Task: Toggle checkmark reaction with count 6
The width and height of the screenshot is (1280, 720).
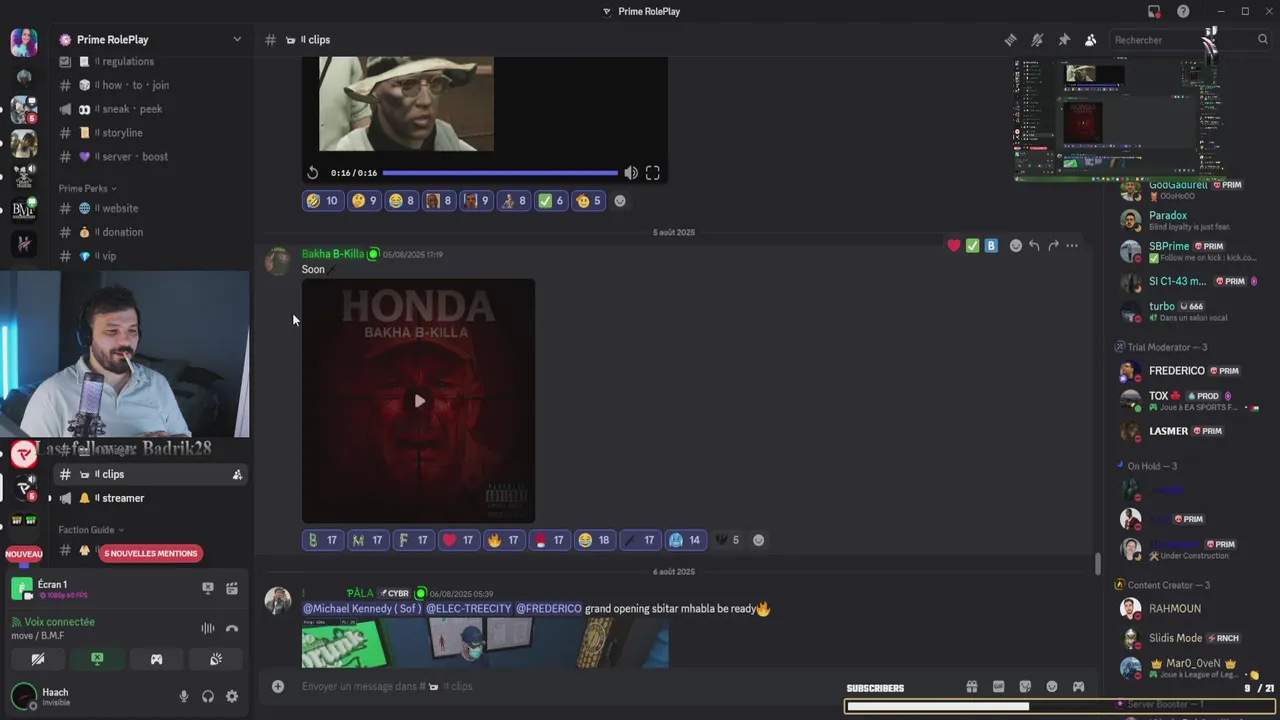Action: [550, 201]
